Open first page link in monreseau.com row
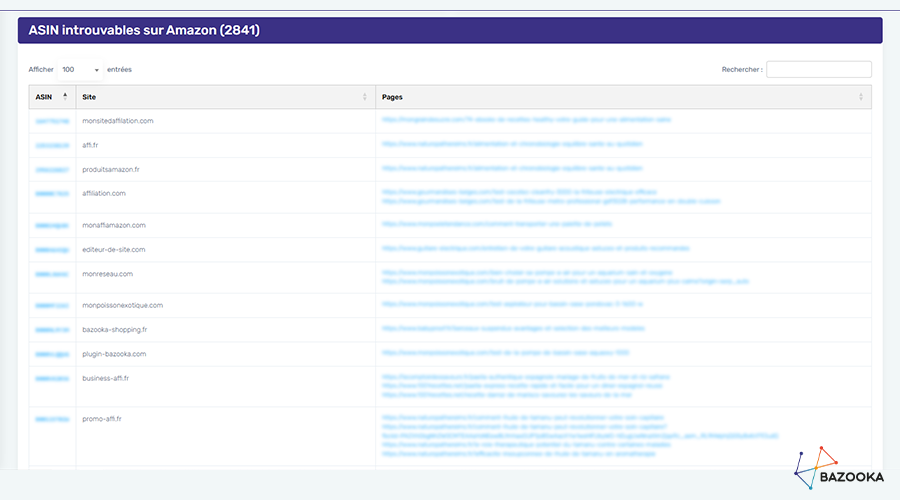The height and width of the screenshot is (500, 900). pos(527,273)
